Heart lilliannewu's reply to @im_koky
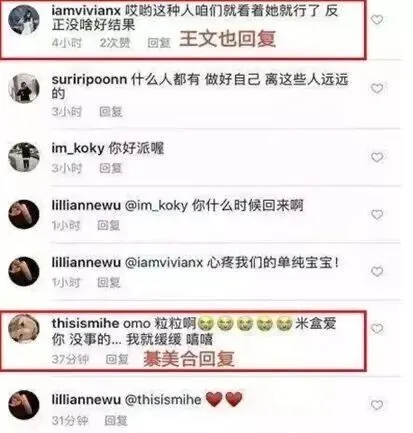 point(377,214)
